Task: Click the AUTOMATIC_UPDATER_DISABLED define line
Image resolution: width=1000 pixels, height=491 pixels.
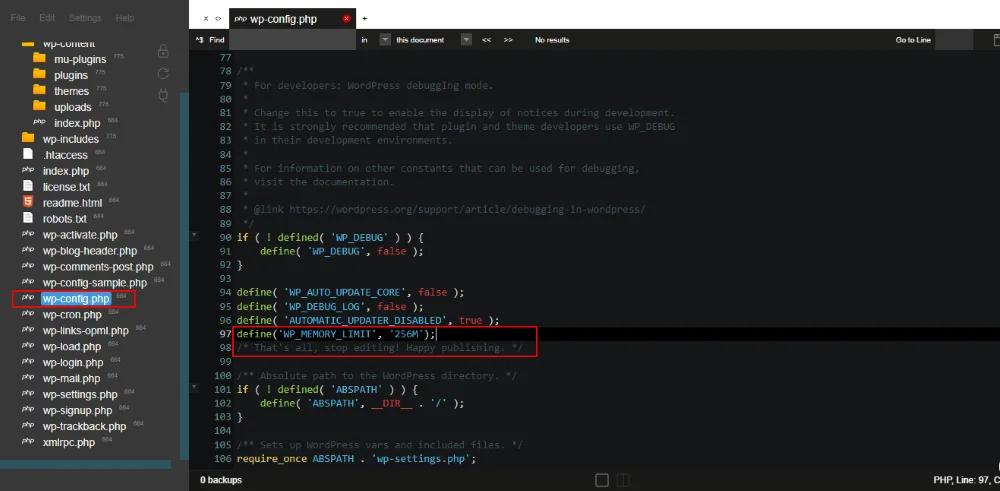Action: pos(368,319)
